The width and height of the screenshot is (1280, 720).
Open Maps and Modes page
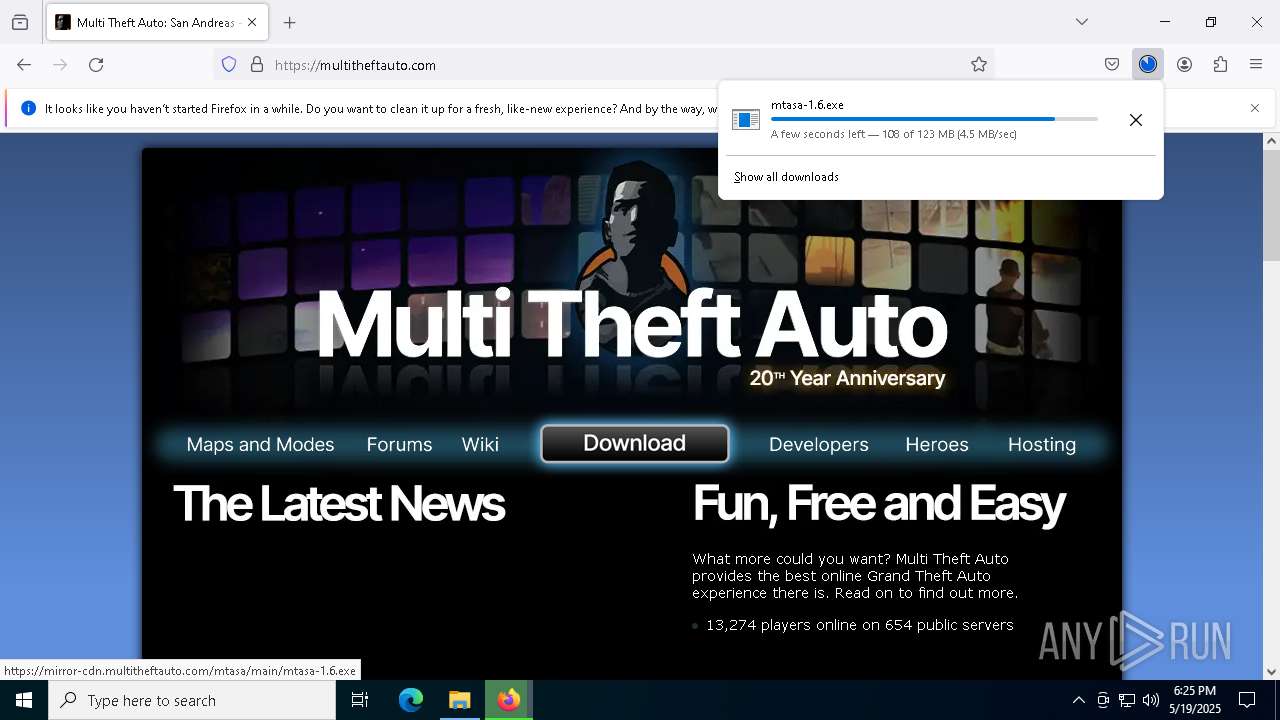pos(260,444)
